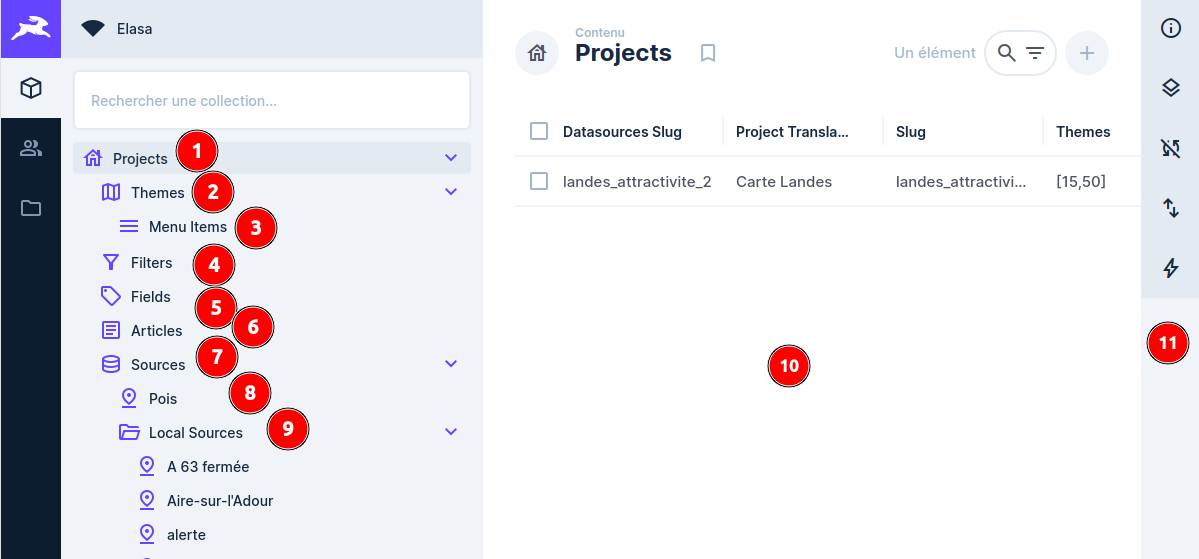Open the User Directory module icon

(31, 148)
